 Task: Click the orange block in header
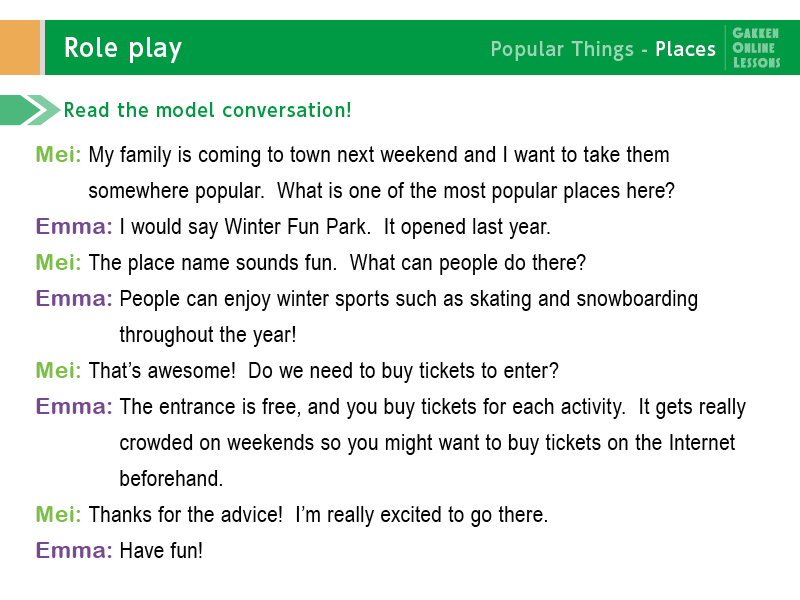20,47
